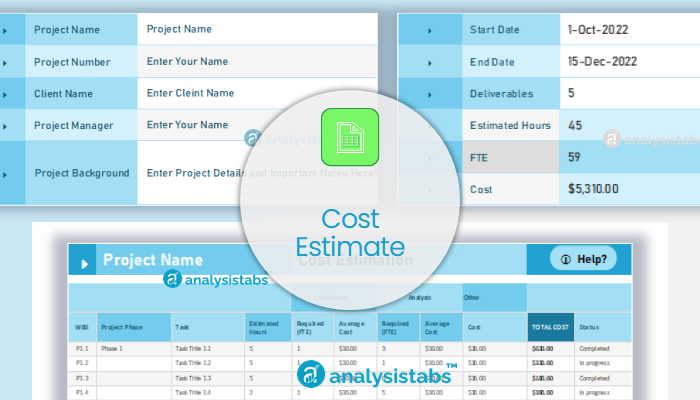
Task: Toggle the arrow next to Project Manager
Action: [5, 126]
